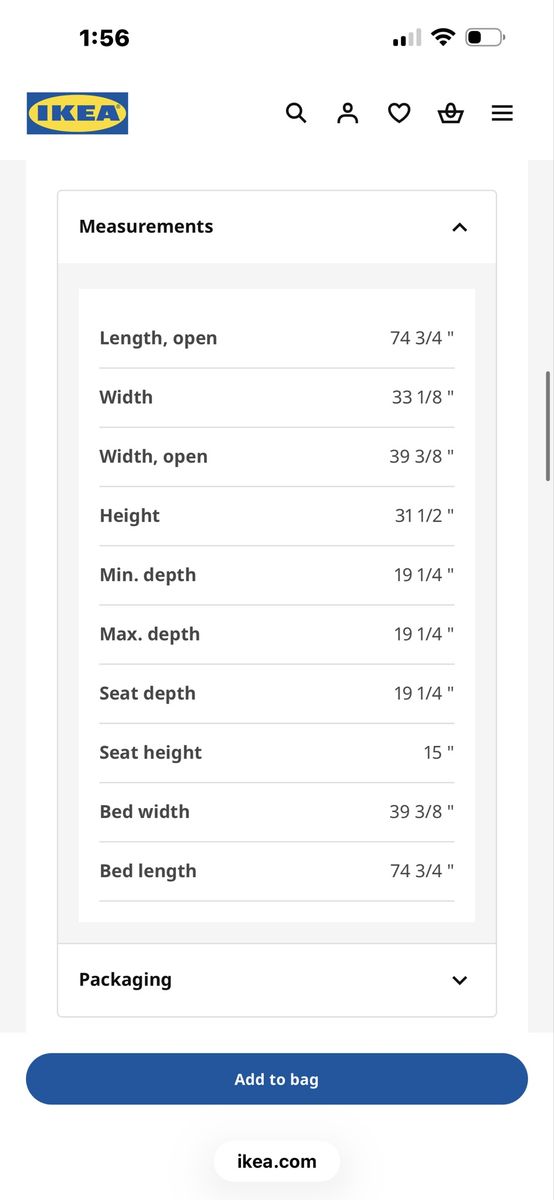Open the search magnifier icon

pos(296,113)
